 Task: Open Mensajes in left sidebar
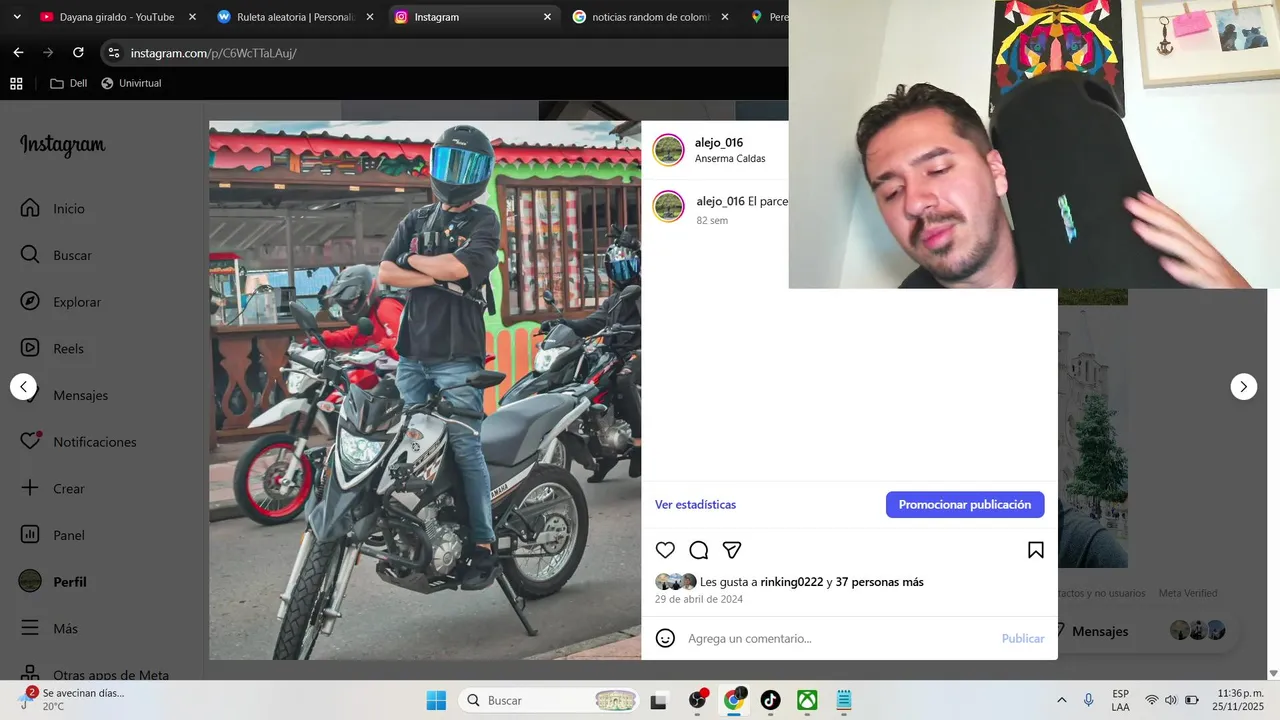pyautogui.click(x=80, y=395)
